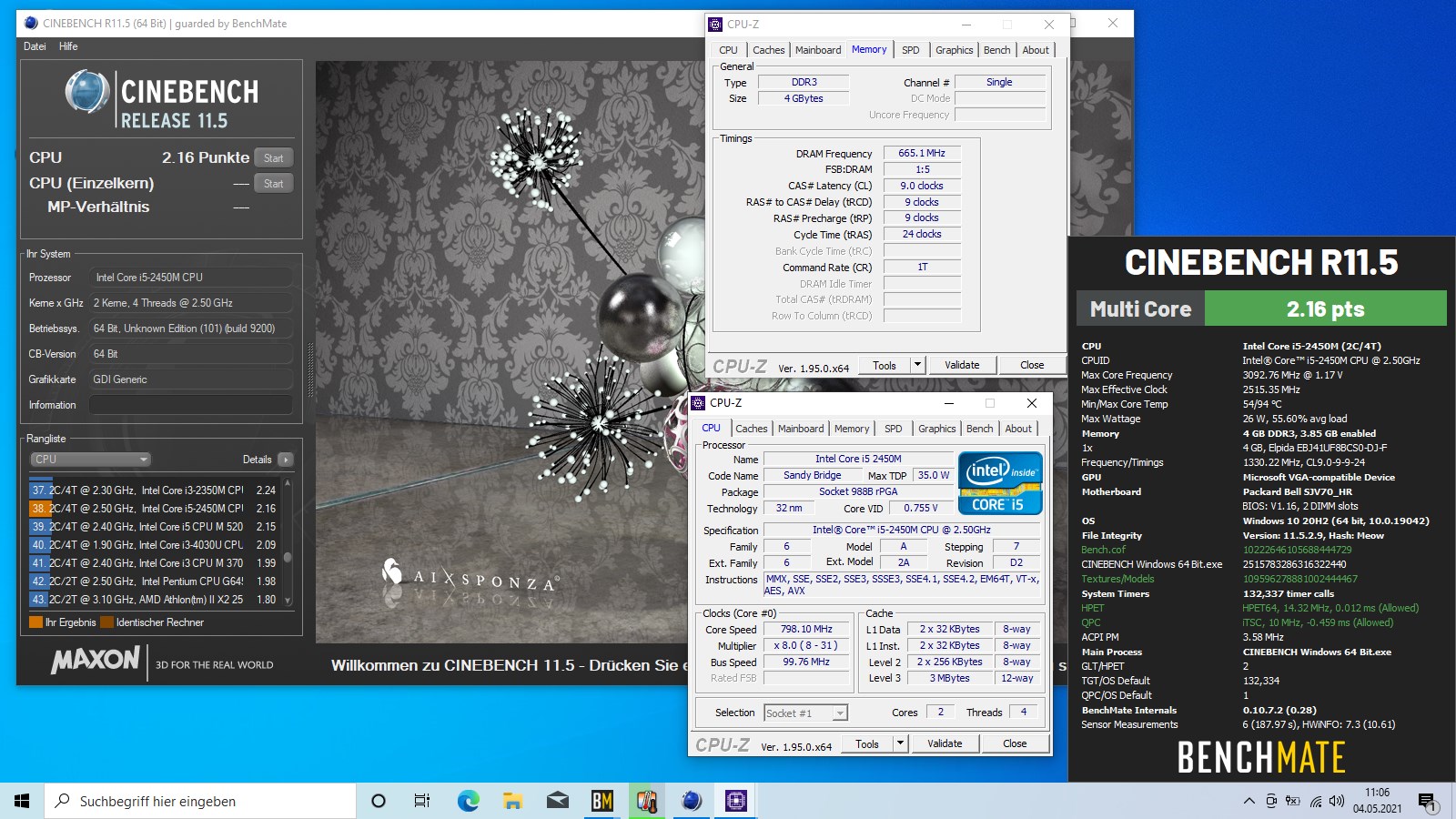This screenshot has height=819, width=1456.
Task: Switch to Caches tab in upper CPU-Z window
Action: point(768,50)
